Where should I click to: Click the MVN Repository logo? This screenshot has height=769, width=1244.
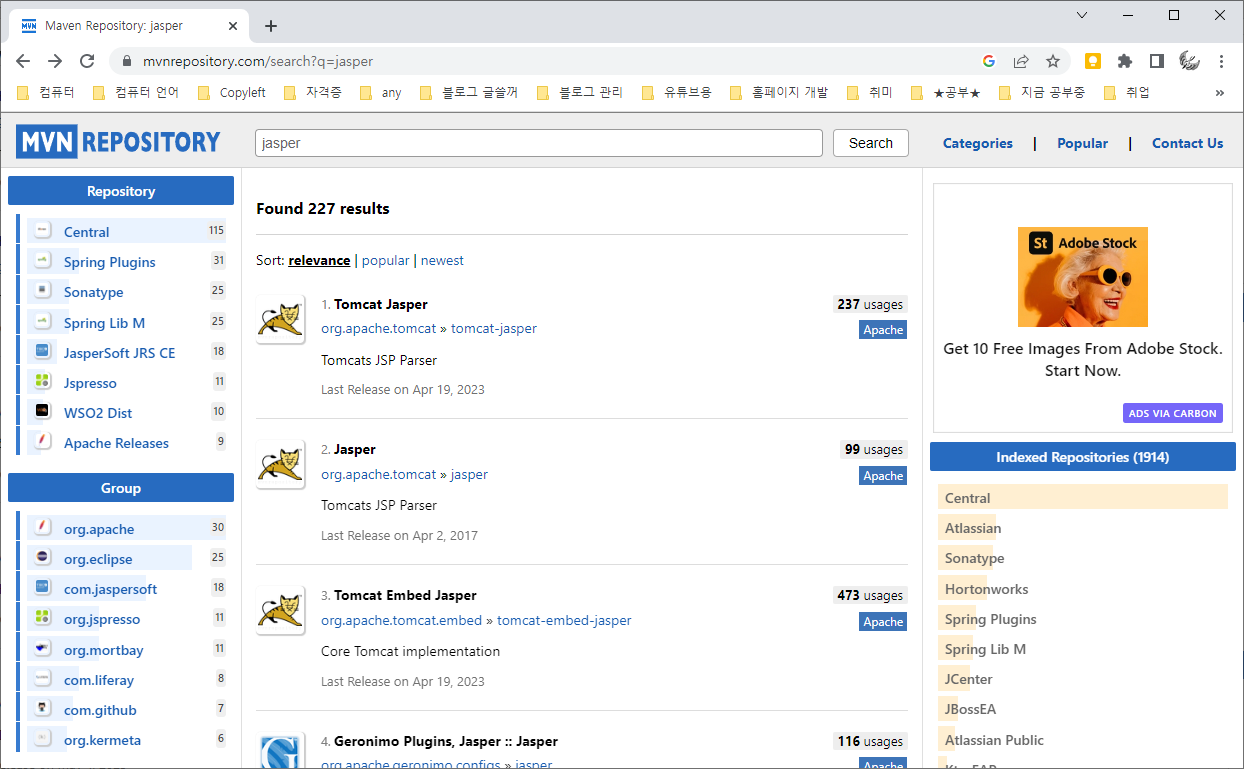pyautogui.click(x=118, y=141)
